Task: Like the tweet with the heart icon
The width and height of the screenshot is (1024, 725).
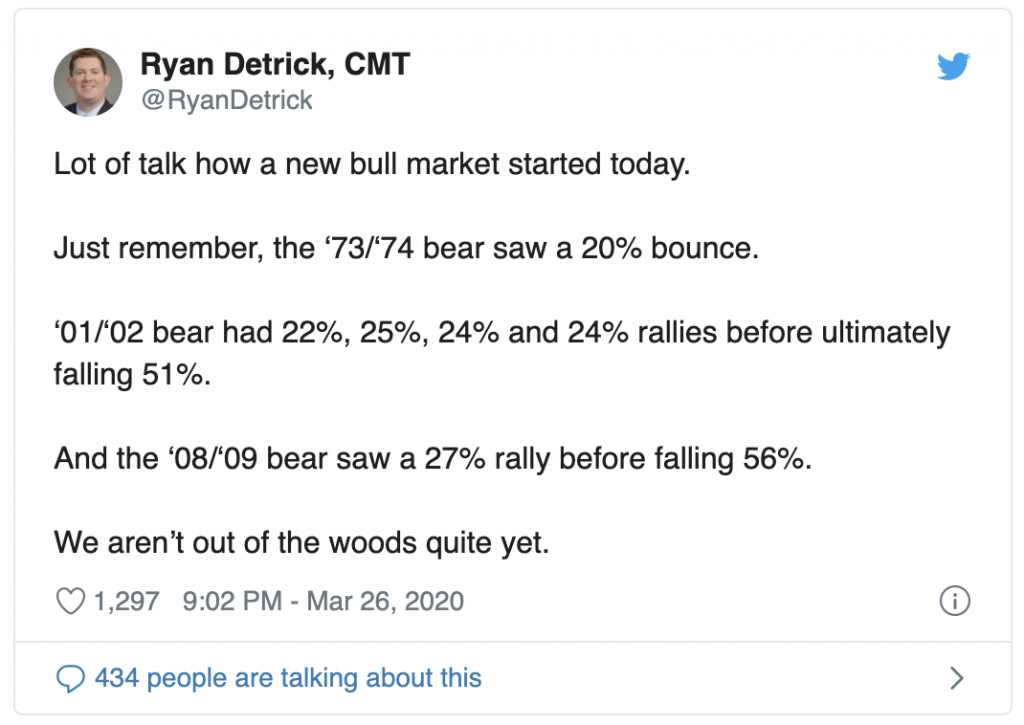Action: tap(69, 601)
